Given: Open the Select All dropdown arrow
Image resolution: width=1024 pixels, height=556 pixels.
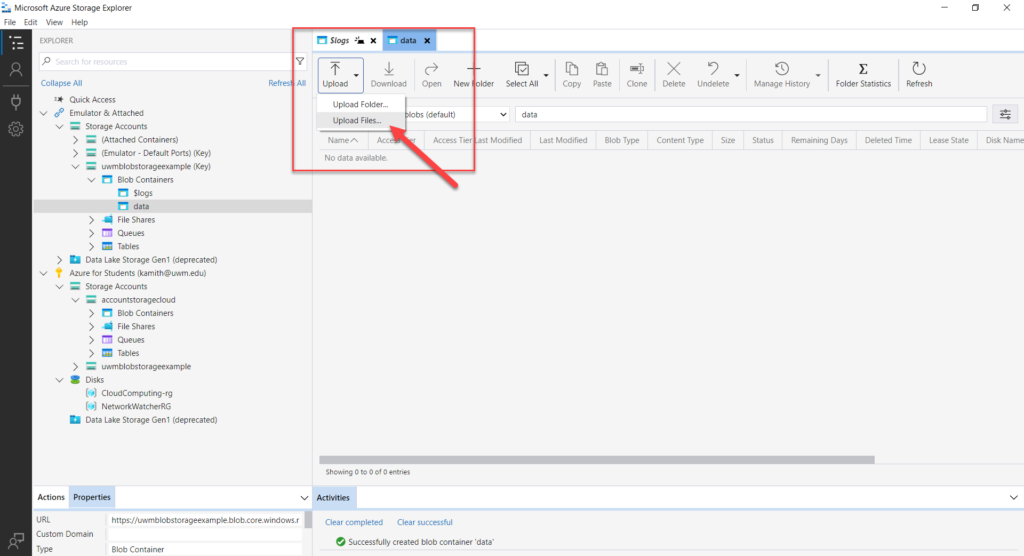Looking at the screenshot, I should (546, 75).
